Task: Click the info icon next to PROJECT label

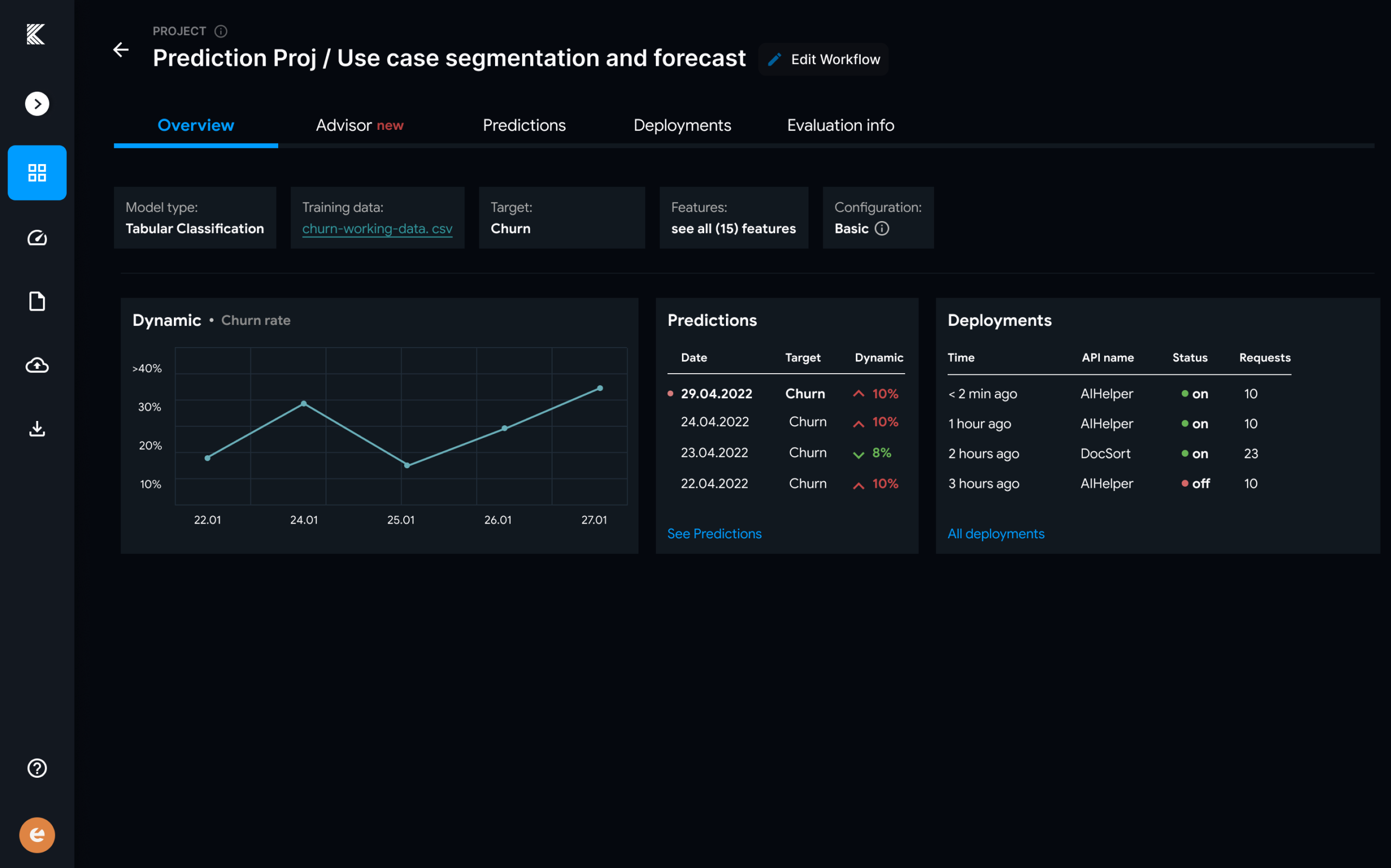Action: point(221,31)
